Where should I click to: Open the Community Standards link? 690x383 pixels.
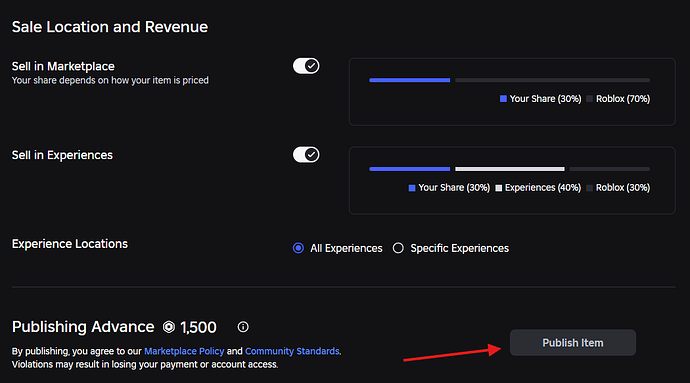292,351
